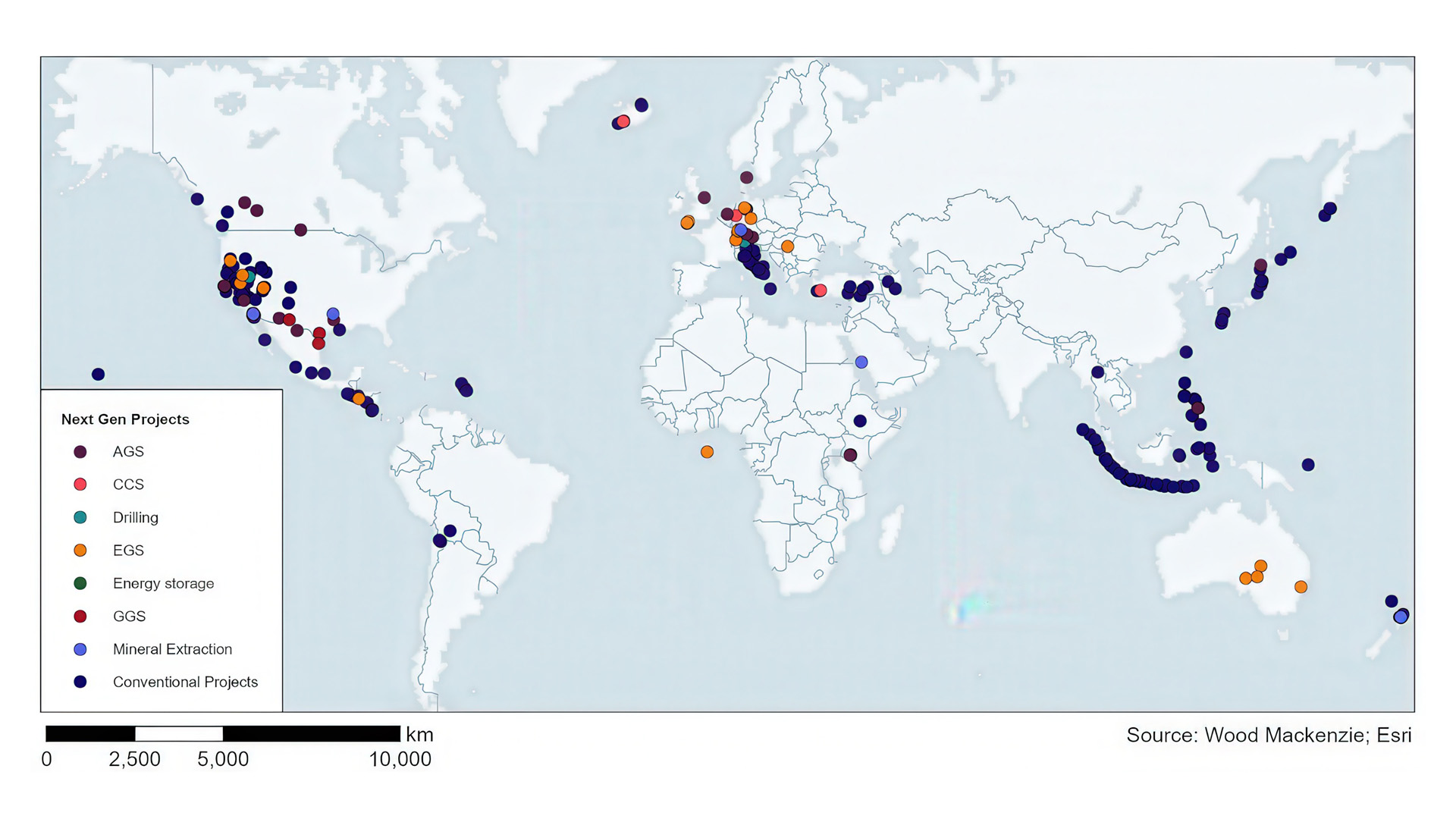The width and height of the screenshot is (1456, 819).
Task: Select the 'AGS' legend label
Action: pyautogui.click(x=128, y=452)
